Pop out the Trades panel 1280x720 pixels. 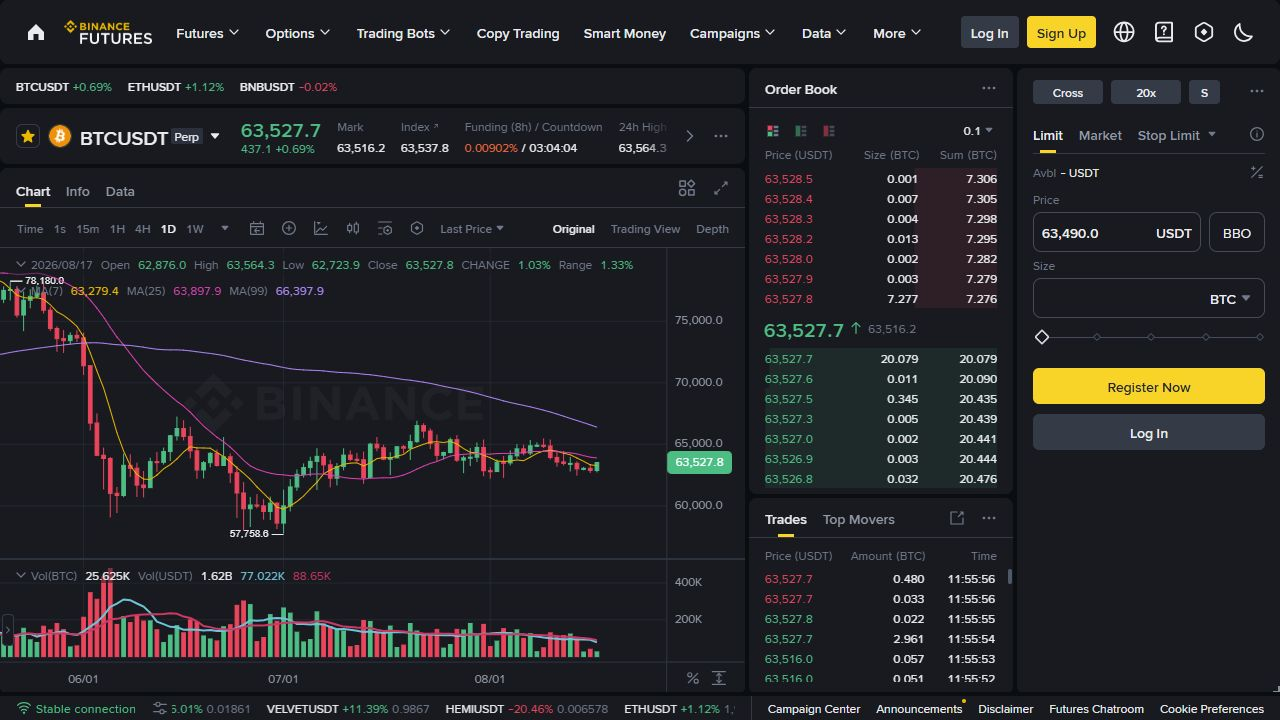[957, 518]
